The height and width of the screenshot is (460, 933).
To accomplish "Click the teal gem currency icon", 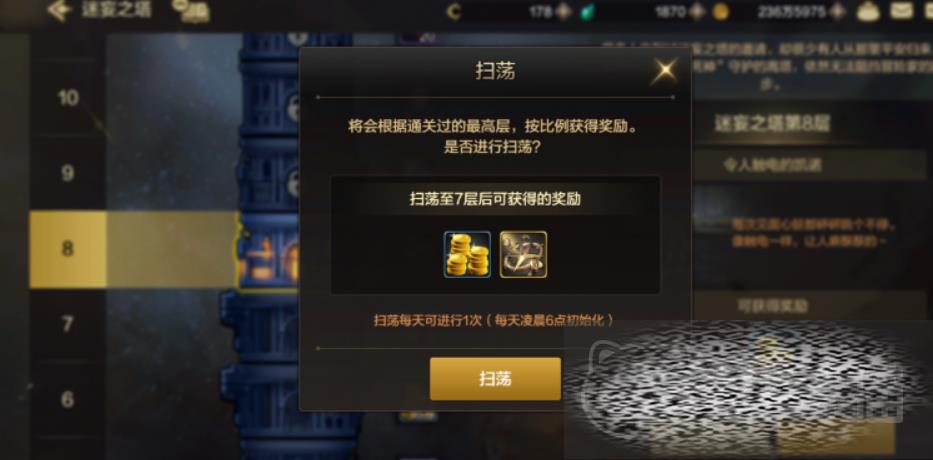I will click(x=588, y=11).
